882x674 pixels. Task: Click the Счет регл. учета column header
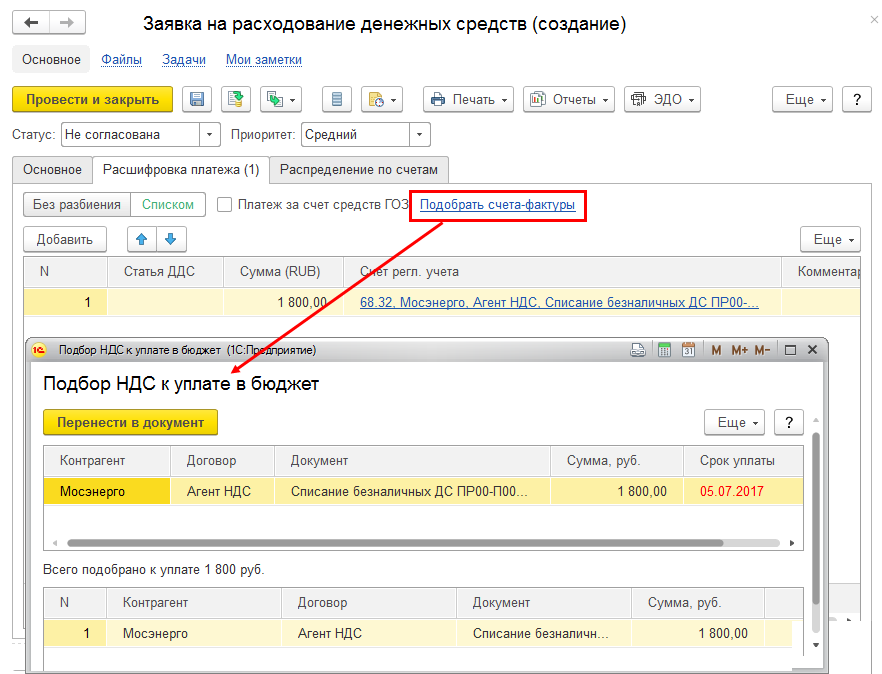coord(562,272)
